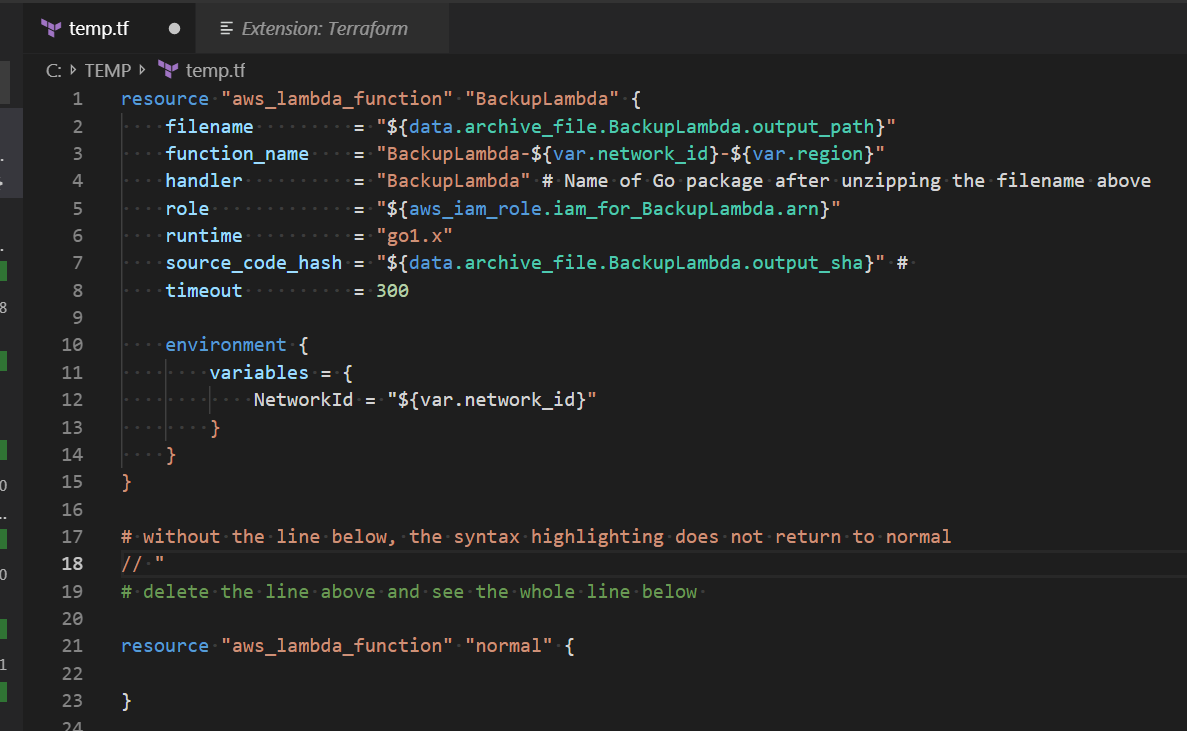Click line number 18 in the gutter
The width and height of the screenshot is (1187, 731).
click(x=72, y=563)
